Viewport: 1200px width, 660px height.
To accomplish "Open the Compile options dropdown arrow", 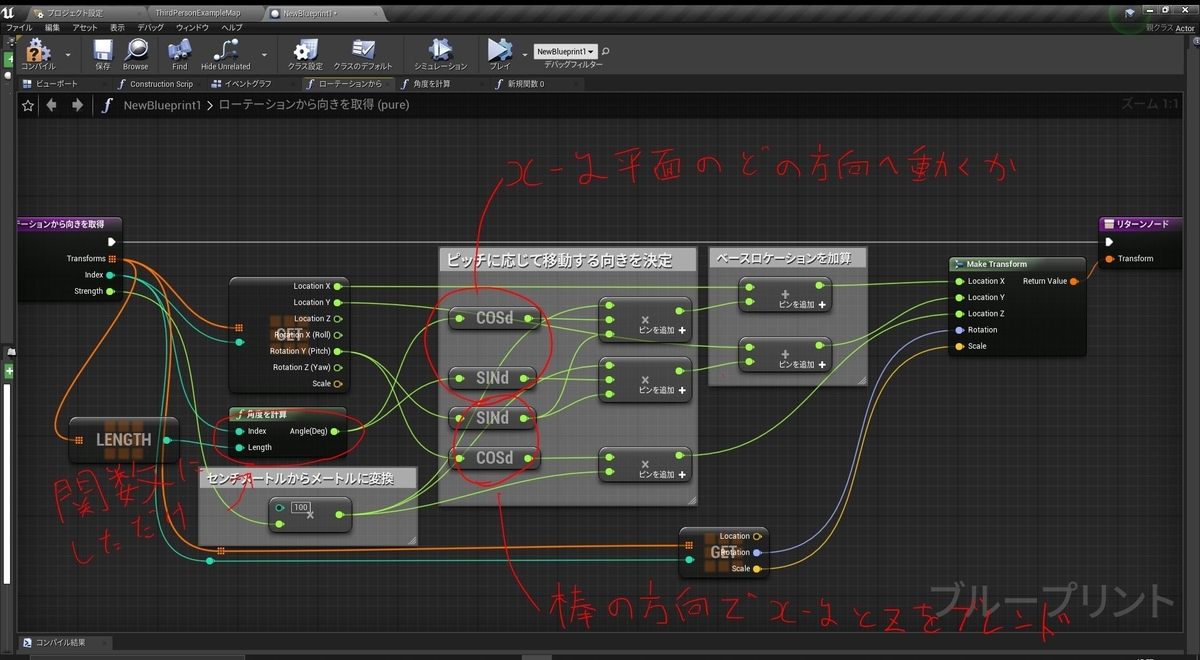I will (68, 54).
